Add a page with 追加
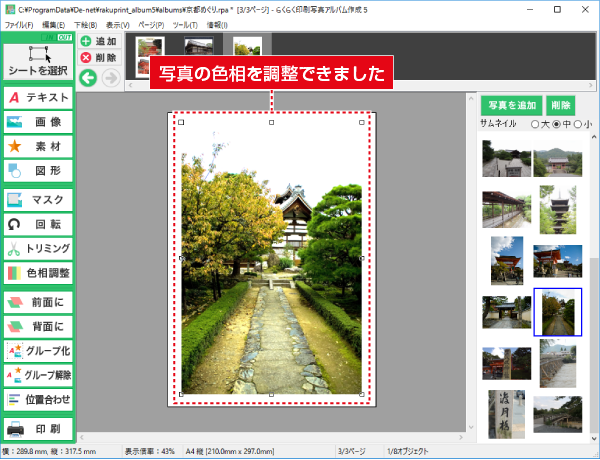 (99, 41)
